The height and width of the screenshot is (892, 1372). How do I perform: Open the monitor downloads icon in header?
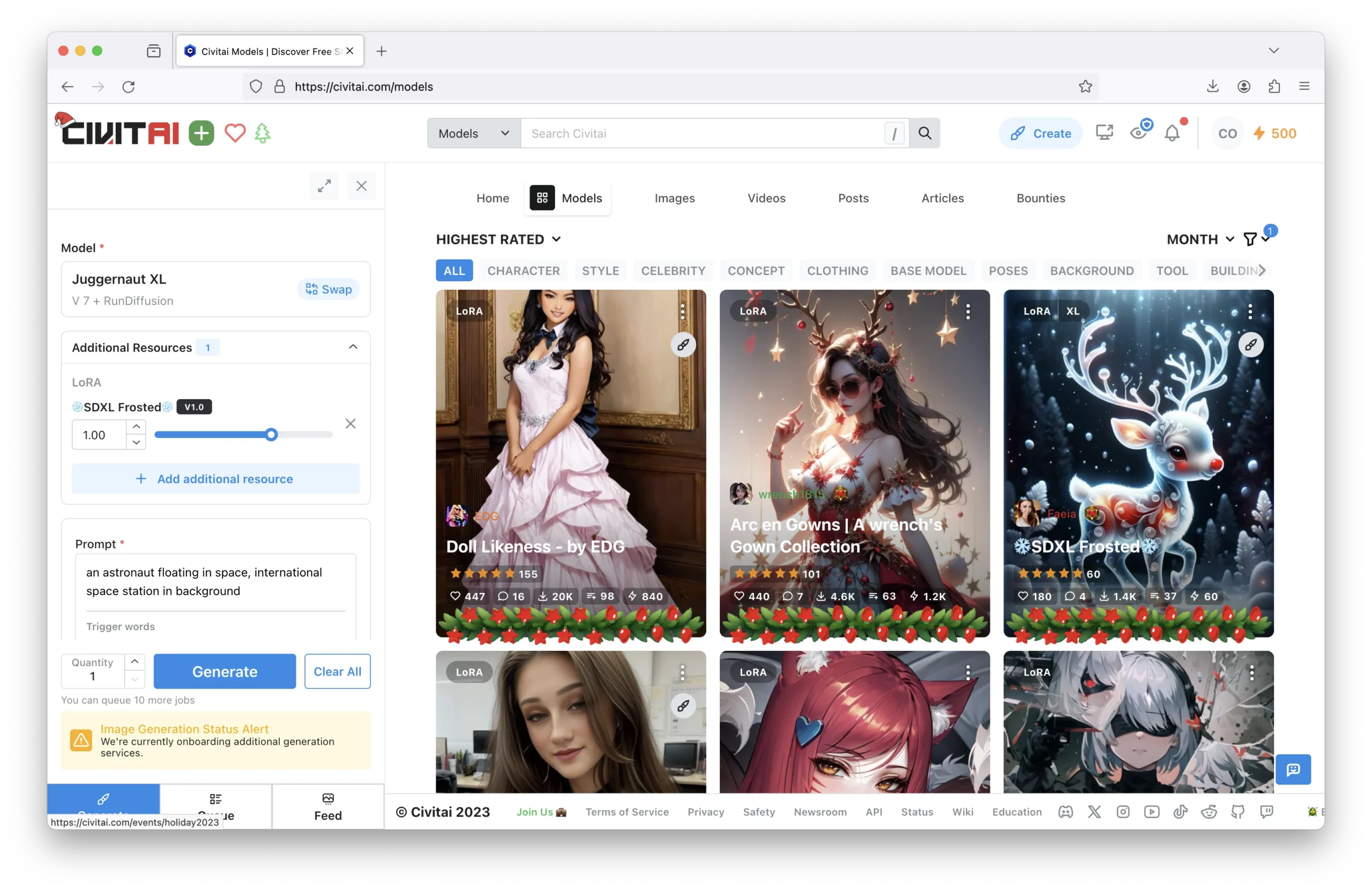tap(1104, 133)
